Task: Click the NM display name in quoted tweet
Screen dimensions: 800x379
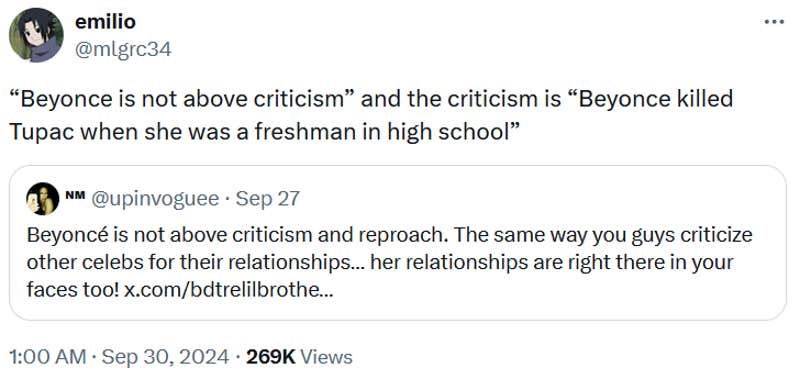Action: point(75,194)
